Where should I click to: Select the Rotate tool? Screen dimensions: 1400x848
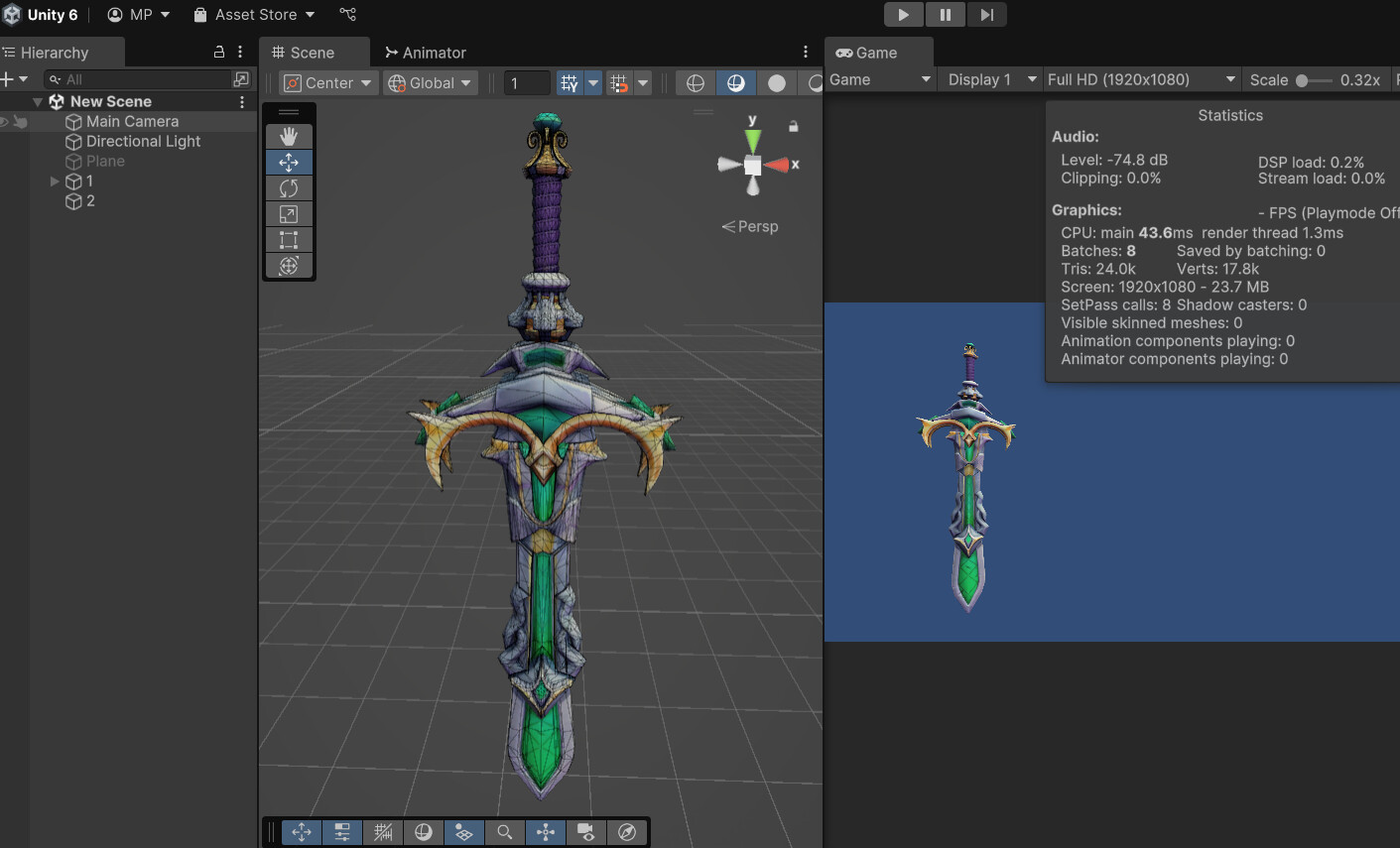[x=289, y=187]
